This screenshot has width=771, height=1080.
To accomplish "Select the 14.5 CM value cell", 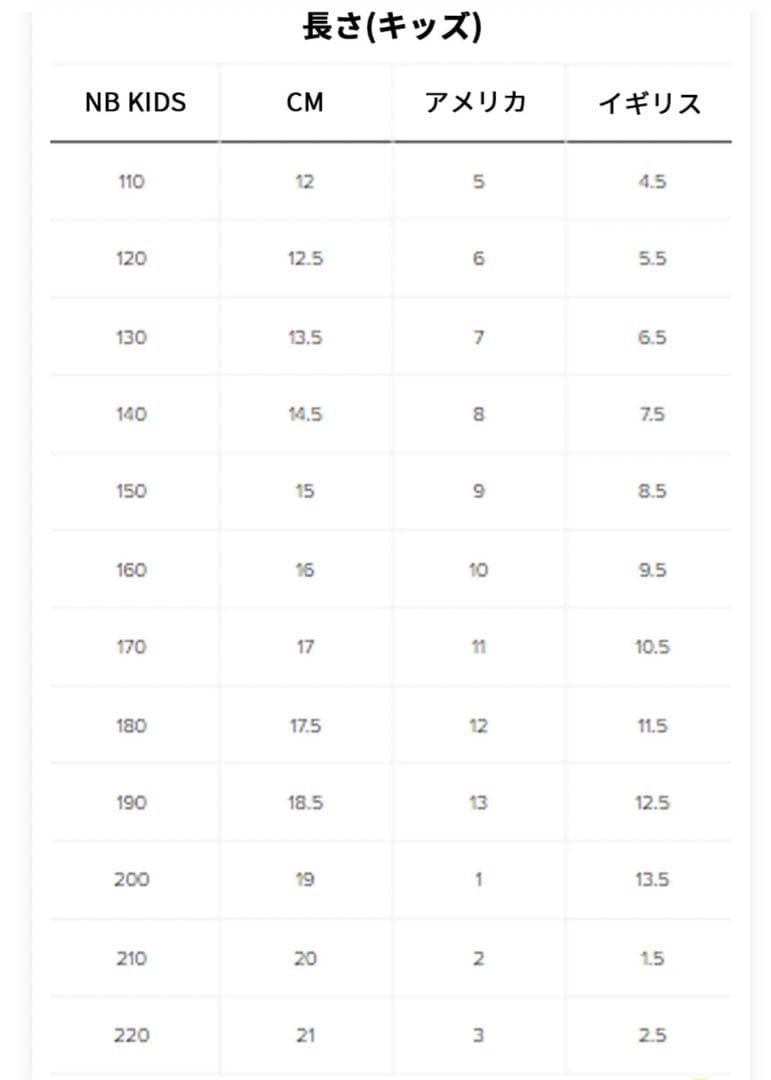I will click(x=305, y=414).
